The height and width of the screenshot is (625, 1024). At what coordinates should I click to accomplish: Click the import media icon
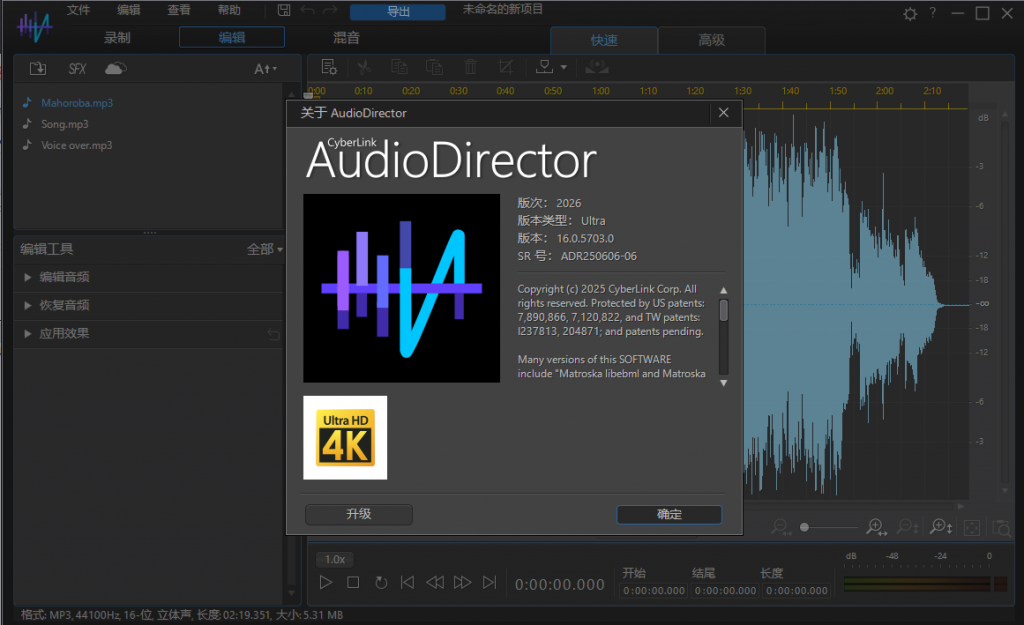pos(37,68)
